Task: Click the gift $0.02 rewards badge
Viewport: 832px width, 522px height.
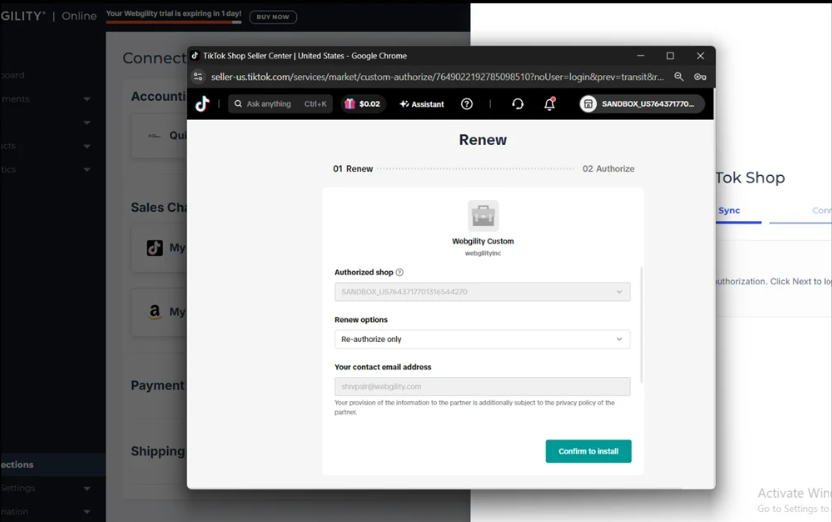Action: (362, 104)
